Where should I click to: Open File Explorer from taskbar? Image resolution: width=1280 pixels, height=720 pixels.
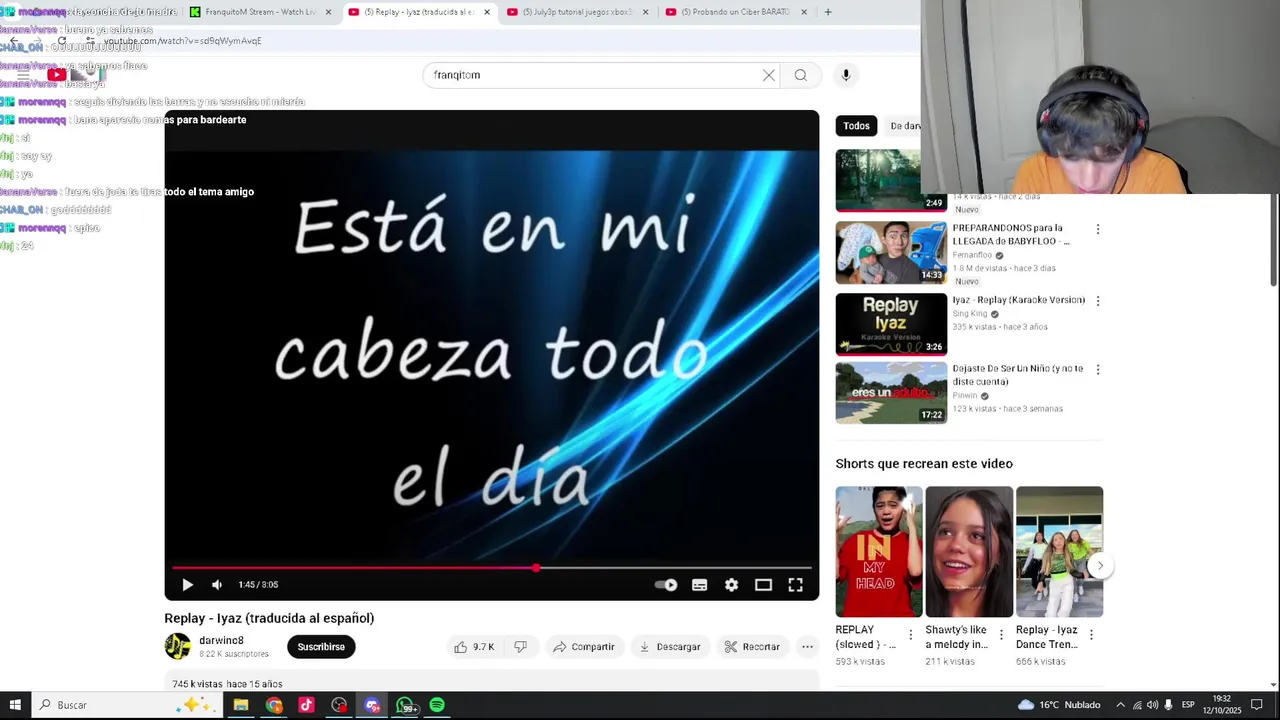241,705
